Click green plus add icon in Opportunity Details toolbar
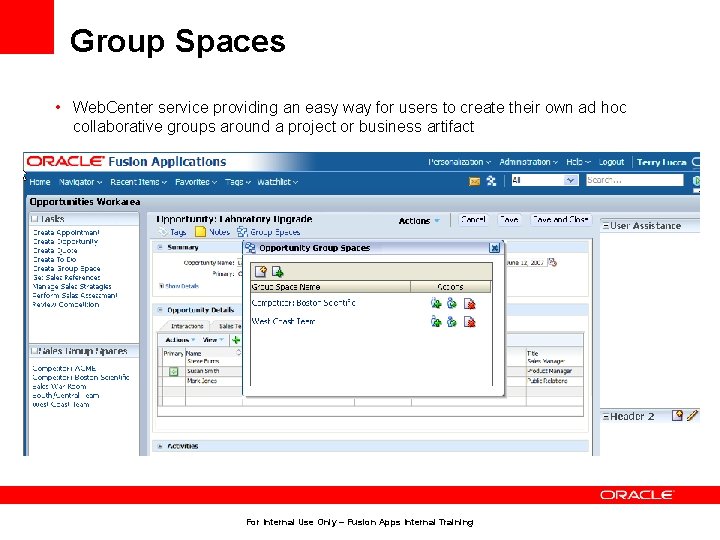The width and height of the screenshot is (720, 540). coord(236,340)
